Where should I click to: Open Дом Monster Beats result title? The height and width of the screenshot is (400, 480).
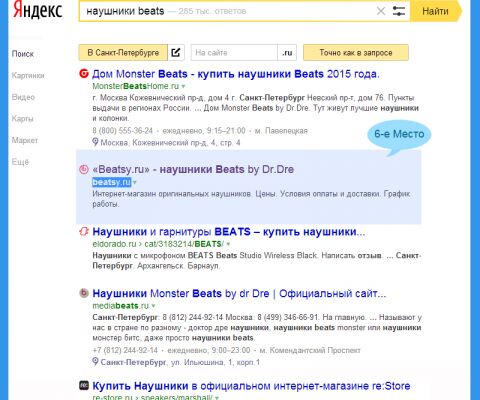click(236, 74)
